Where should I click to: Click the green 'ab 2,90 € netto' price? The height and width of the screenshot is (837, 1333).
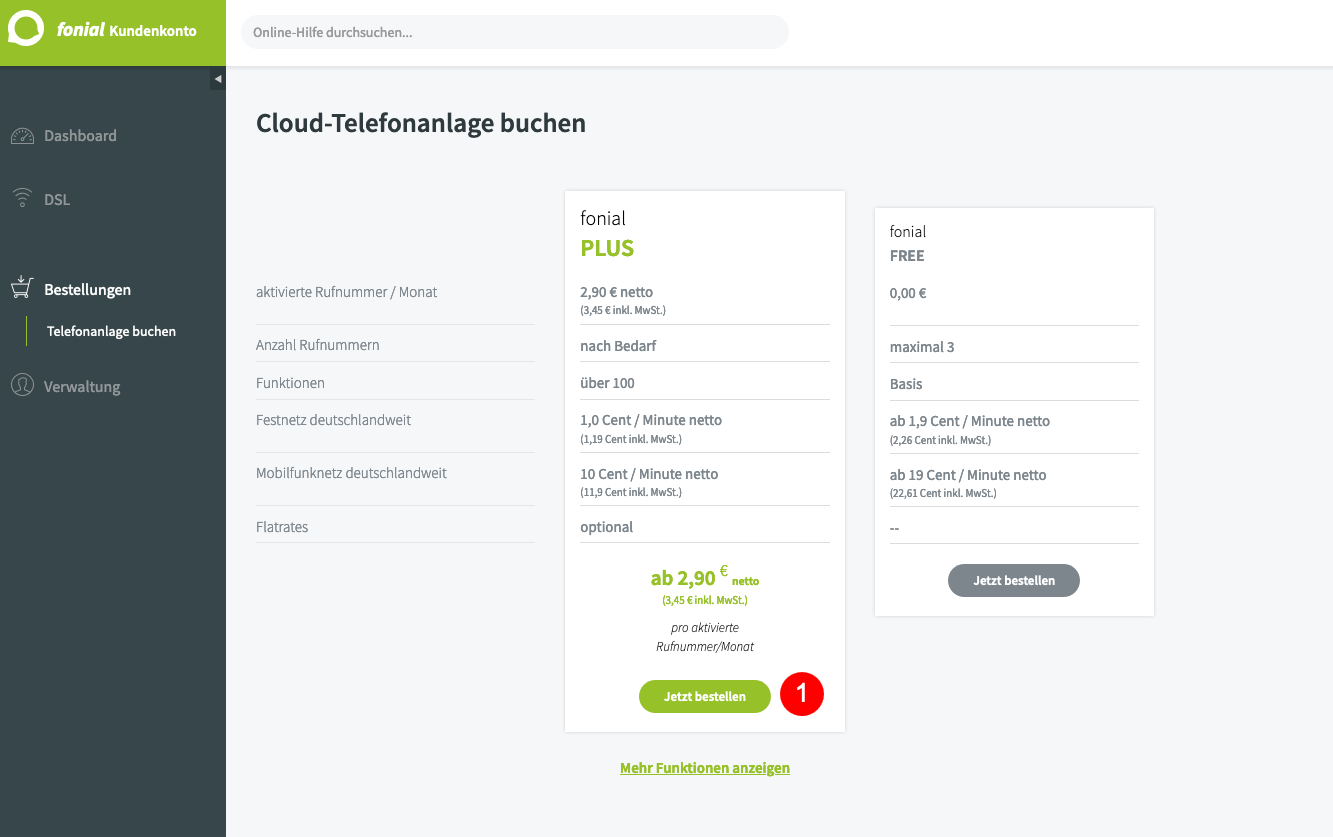(705, 578)
